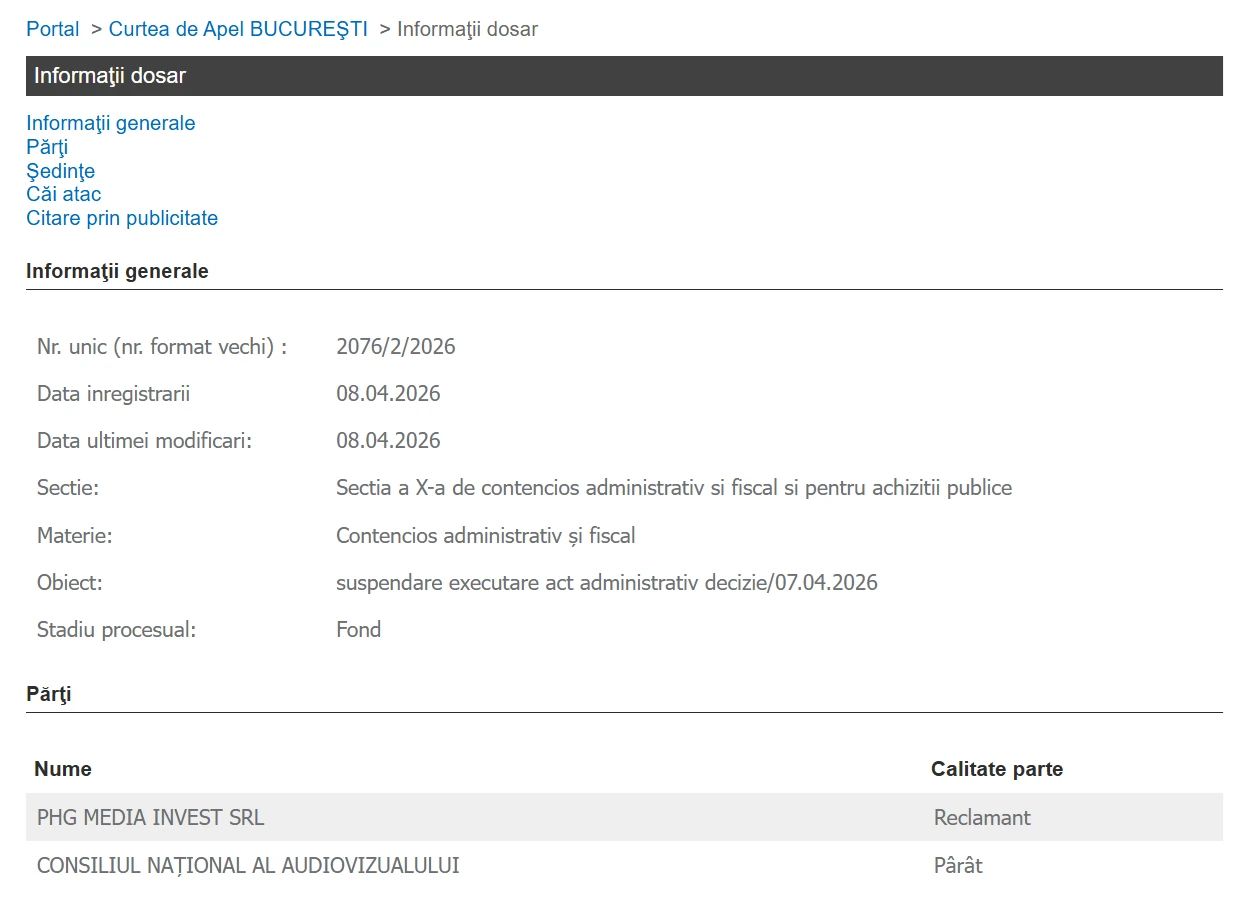The width and height of the screenshot is (1250, 905).
Task: Click the Portal breadcrumb link
Action: pyautogui.click(x=53, y=29)
